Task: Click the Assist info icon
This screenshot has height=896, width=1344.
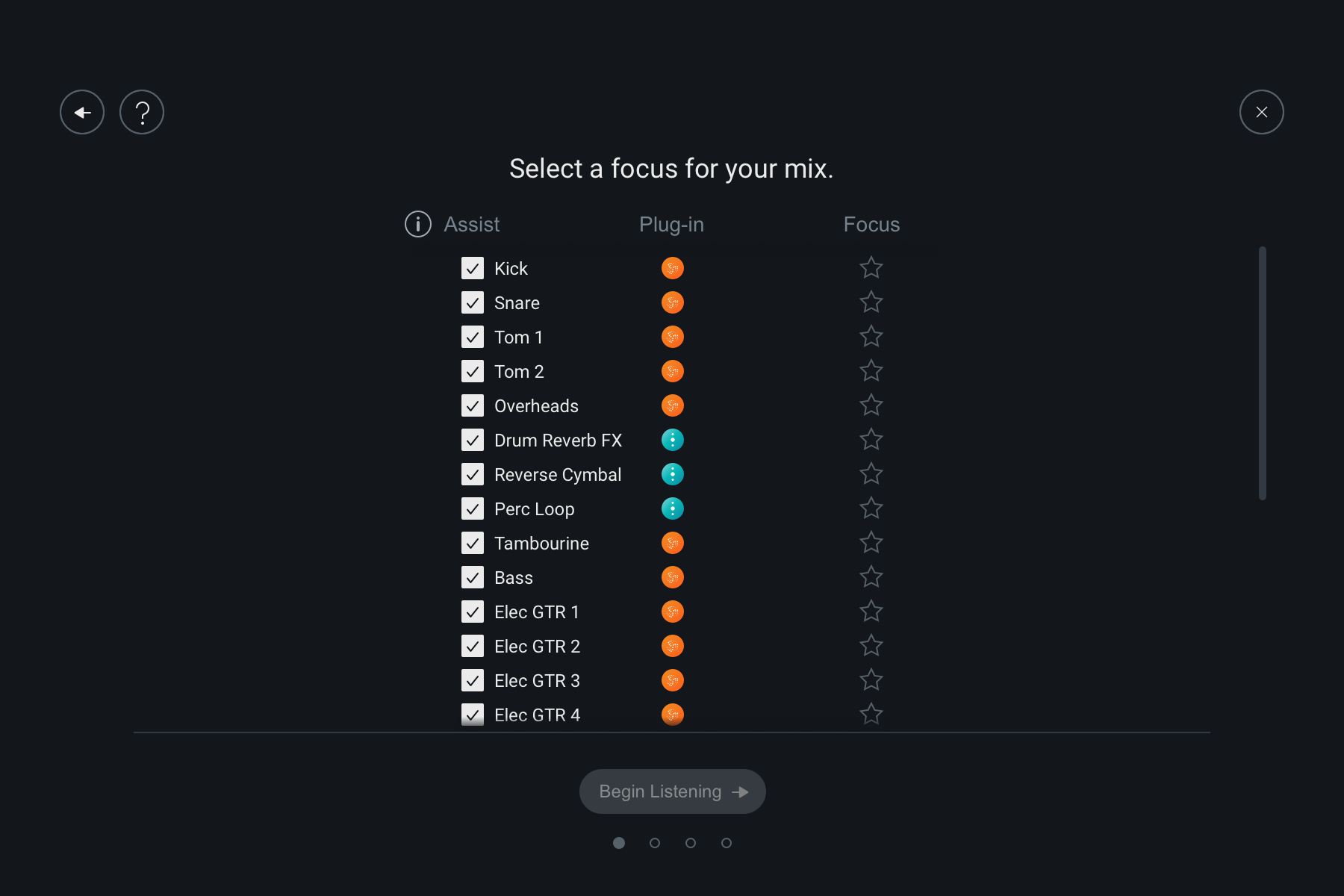Action: 418,224
